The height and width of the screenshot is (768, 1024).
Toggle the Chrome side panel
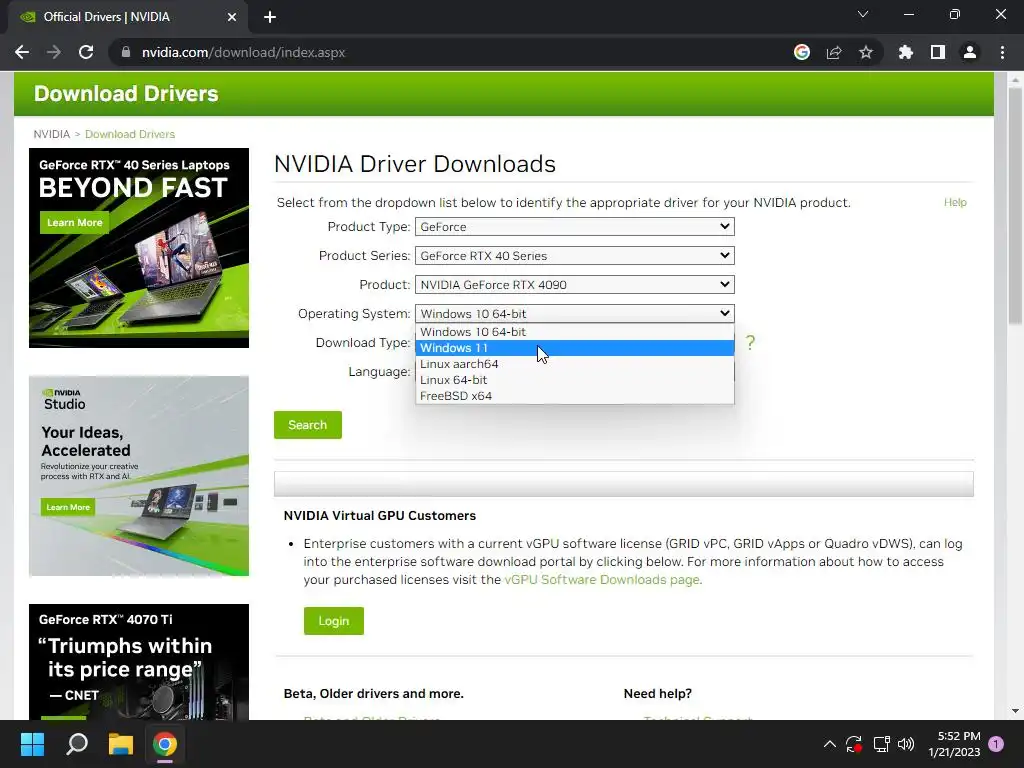(938, 52)
